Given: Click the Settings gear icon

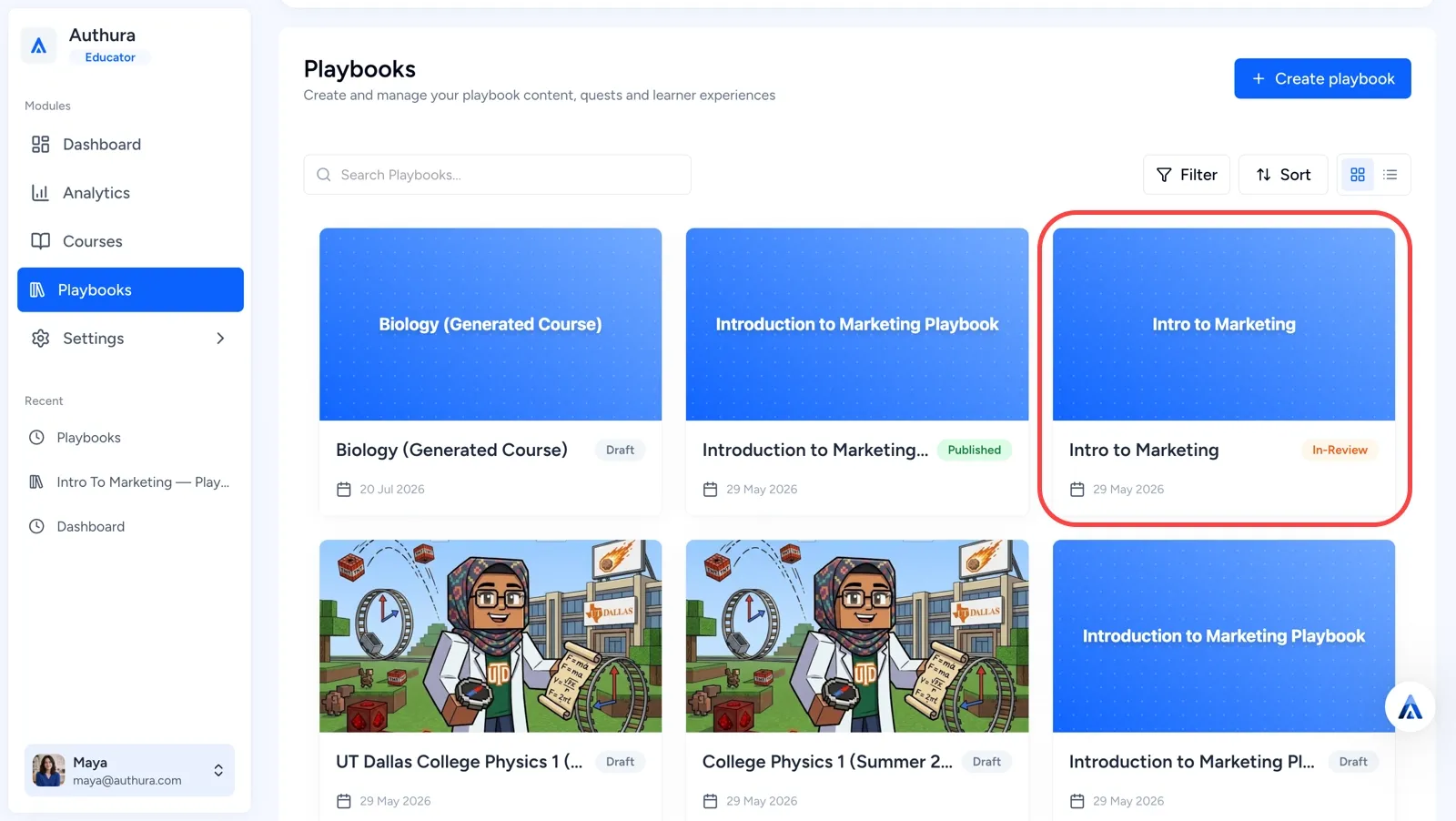Looking at the screenshot, I should (40, 339).
